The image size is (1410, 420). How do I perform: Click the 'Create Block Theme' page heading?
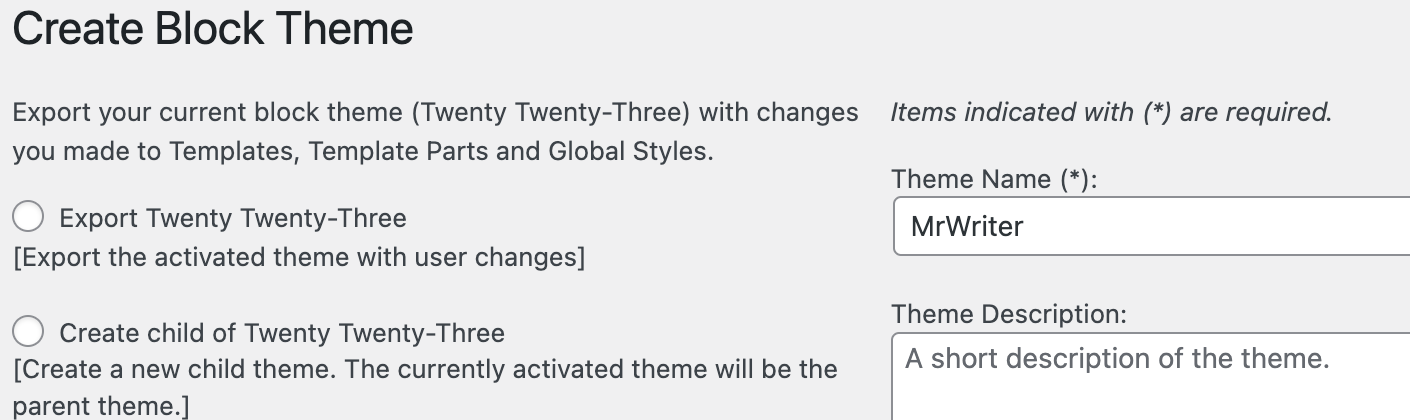pyautogui.click(x=213, y=29)
